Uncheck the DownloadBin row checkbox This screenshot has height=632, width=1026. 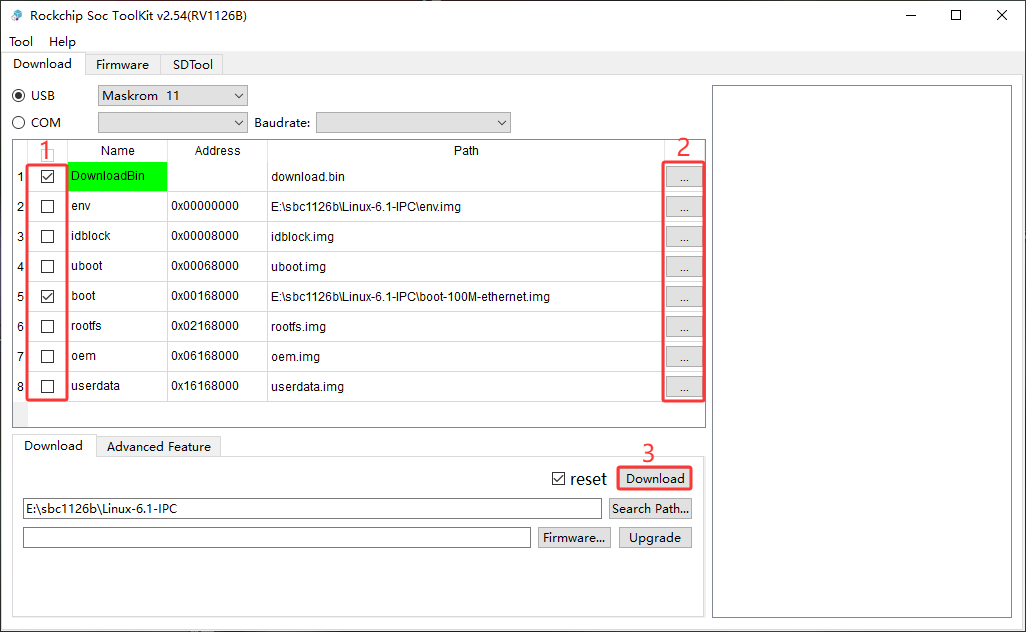[x=47, y=177]
